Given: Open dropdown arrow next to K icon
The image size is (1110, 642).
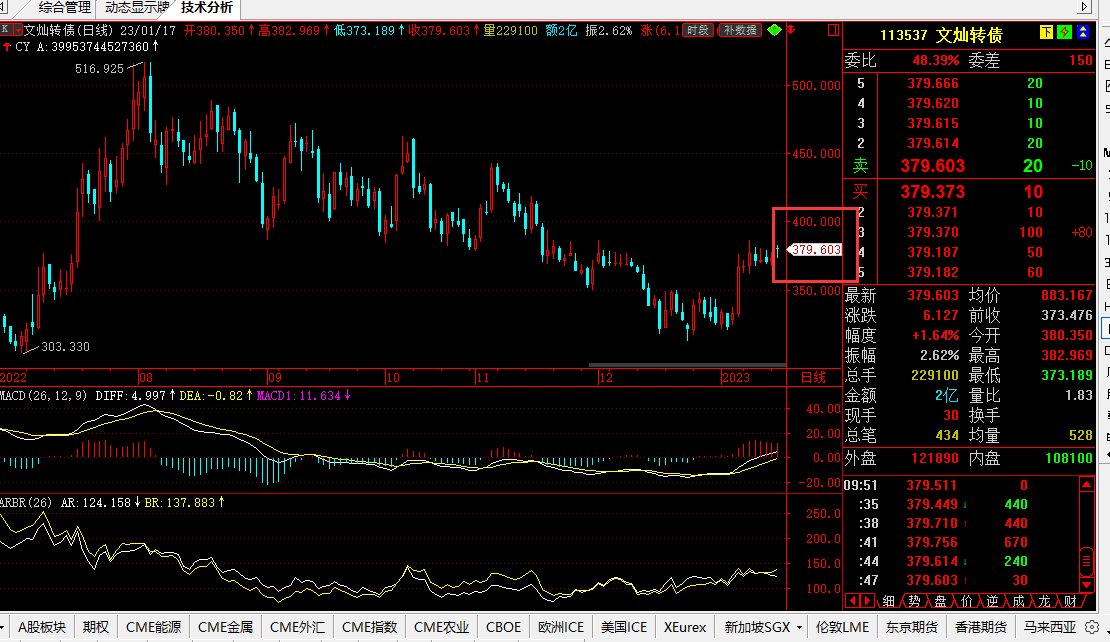Looking at the screenshot, I should [x=18, y=31].
